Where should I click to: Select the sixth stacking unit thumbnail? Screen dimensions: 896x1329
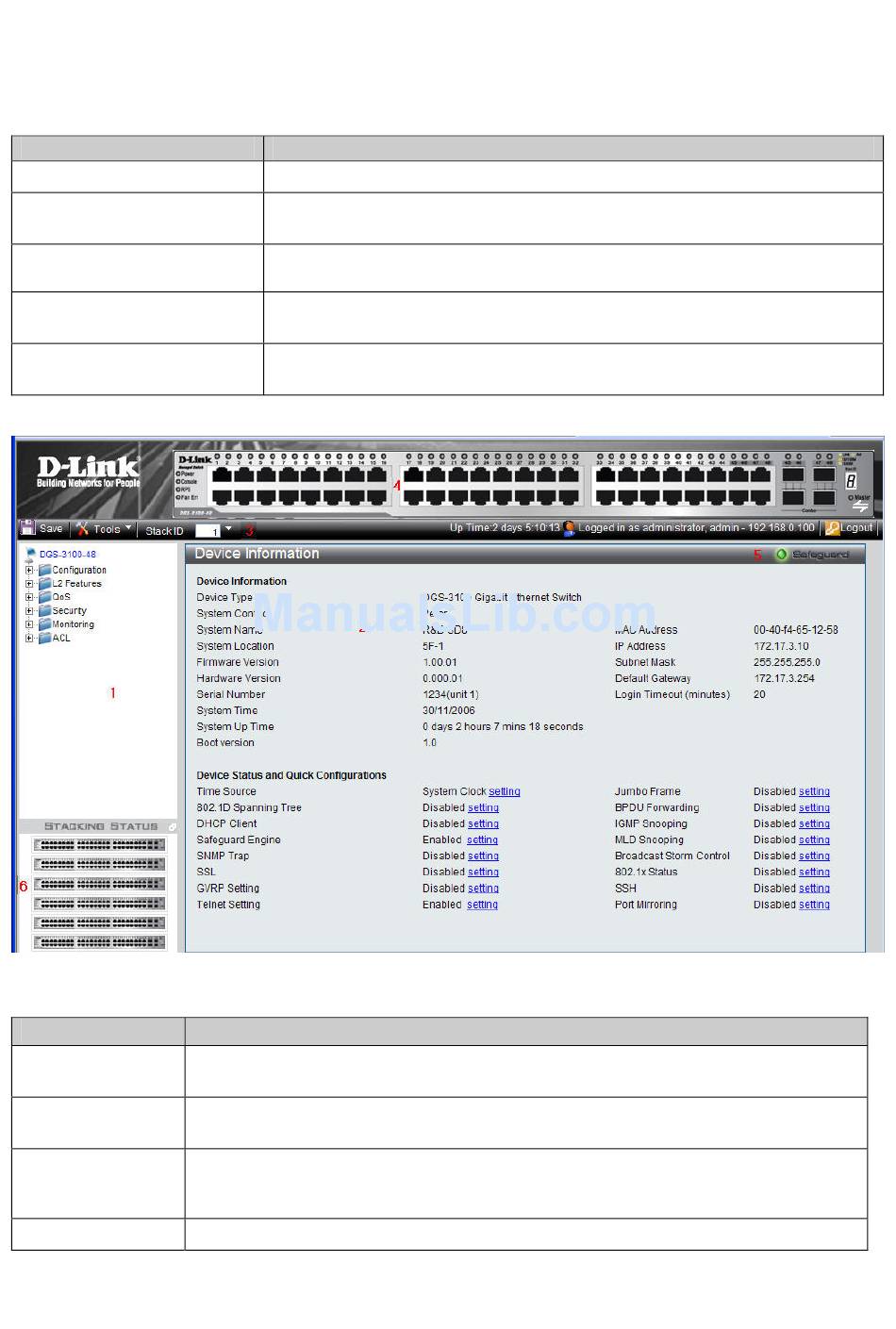[99, 942]
